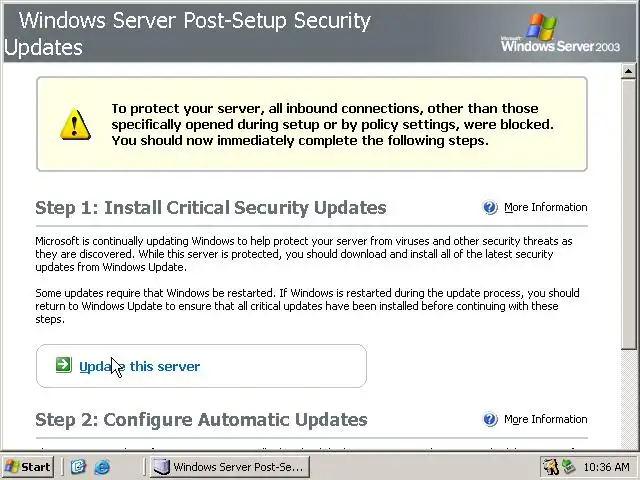Click the system clock showing 10:36 AM
Image resolution: width=640 pixels, height=480 pixels.
tap(606, 467)
